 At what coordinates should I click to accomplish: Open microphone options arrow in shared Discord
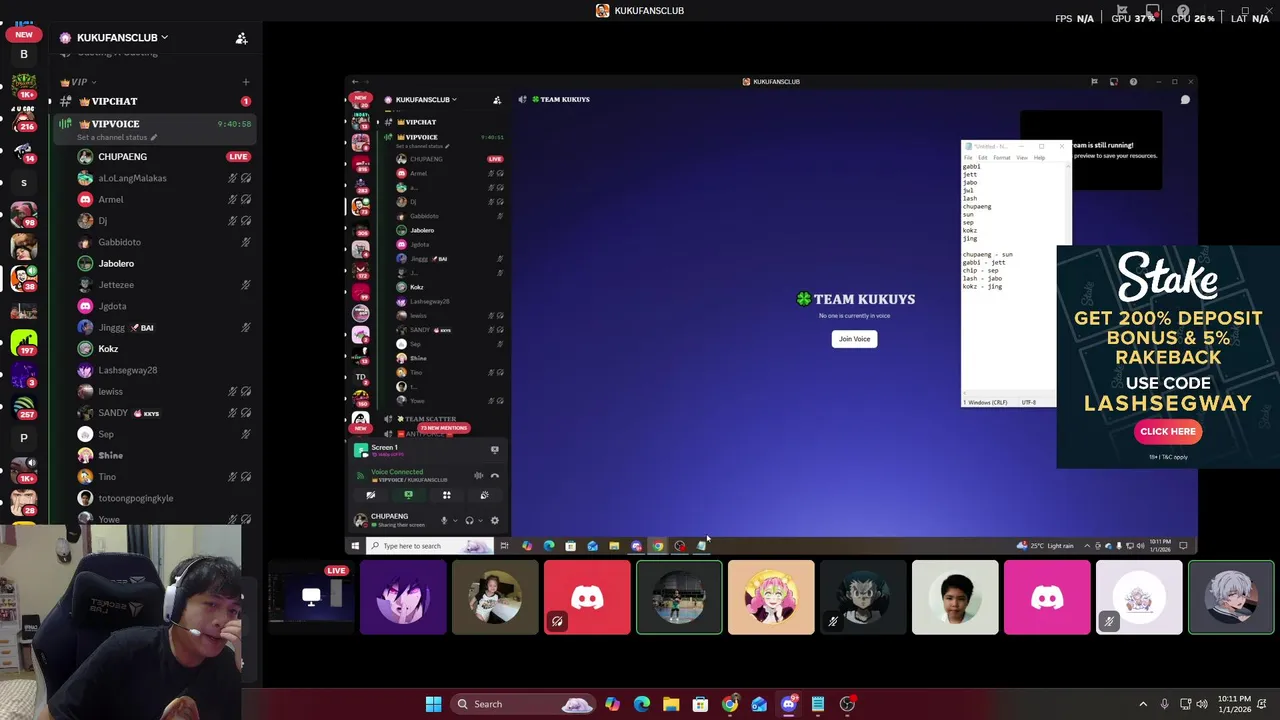pyautogui.click(x=455, y=521)
